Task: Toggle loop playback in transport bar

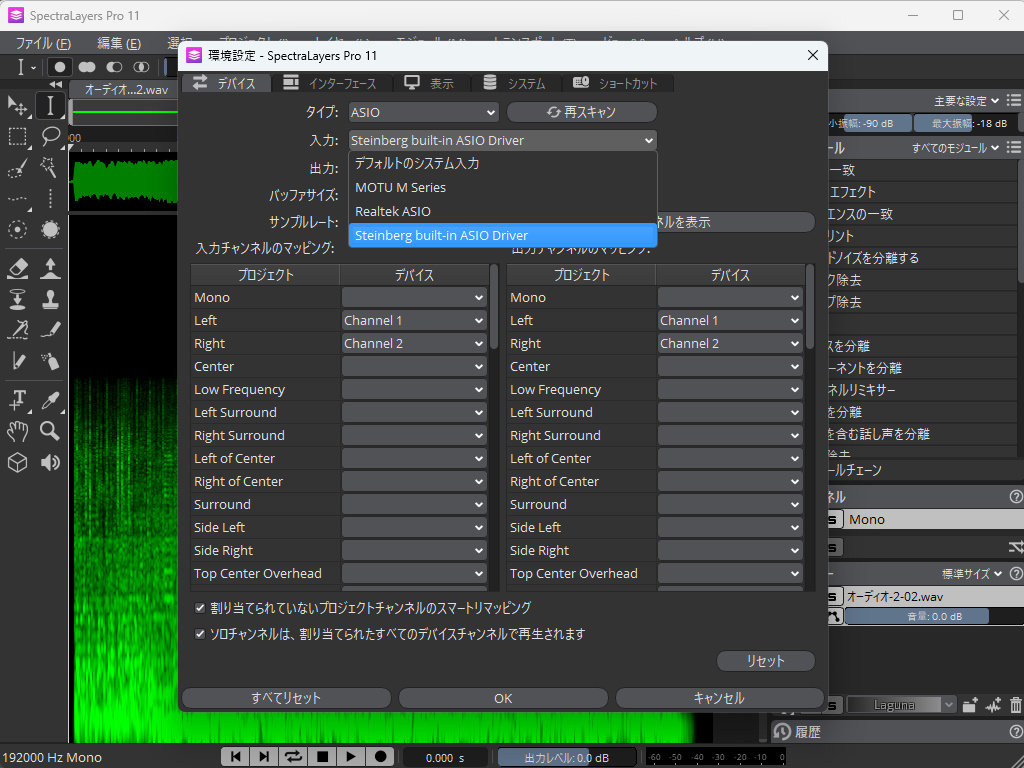Action: [x=293, y=757]
